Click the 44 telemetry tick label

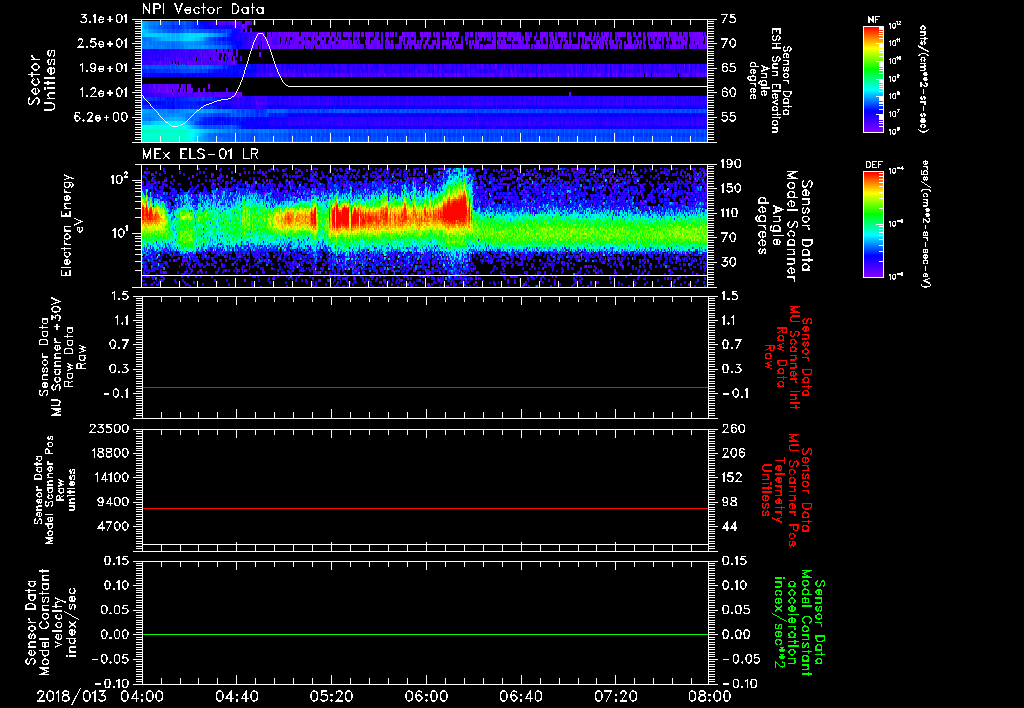pos(729,526)
